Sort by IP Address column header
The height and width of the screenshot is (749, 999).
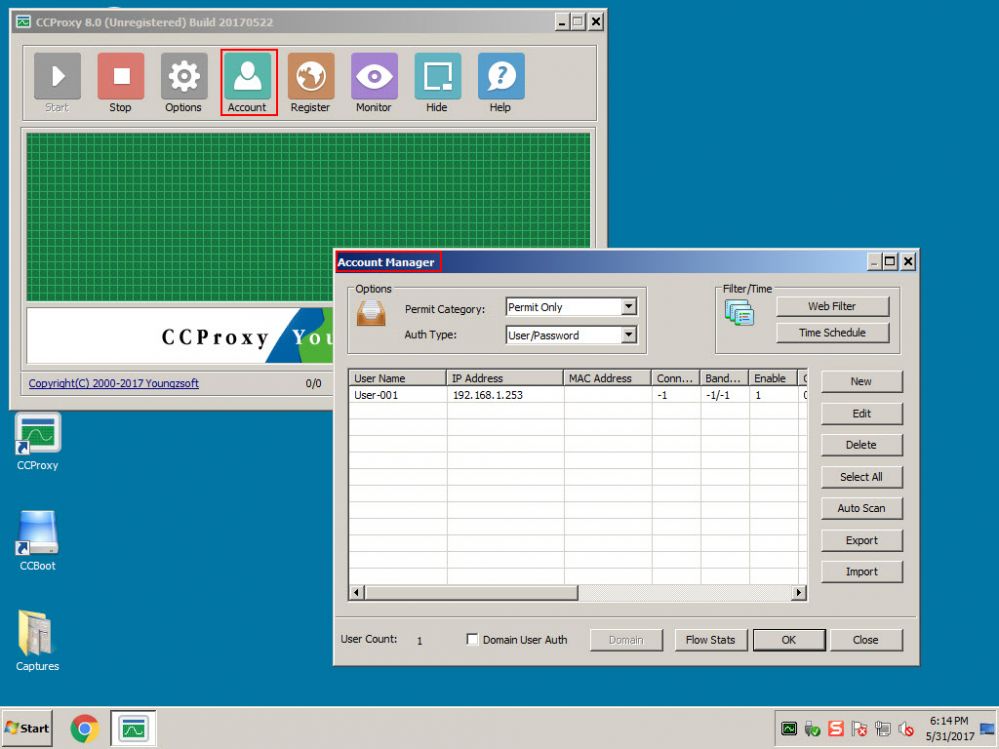pyautogui.click(x=505, y=378)
